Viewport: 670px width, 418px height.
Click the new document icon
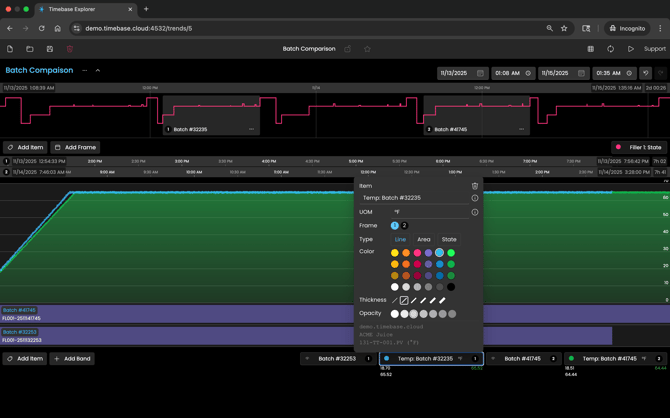[x=10, y=49]
